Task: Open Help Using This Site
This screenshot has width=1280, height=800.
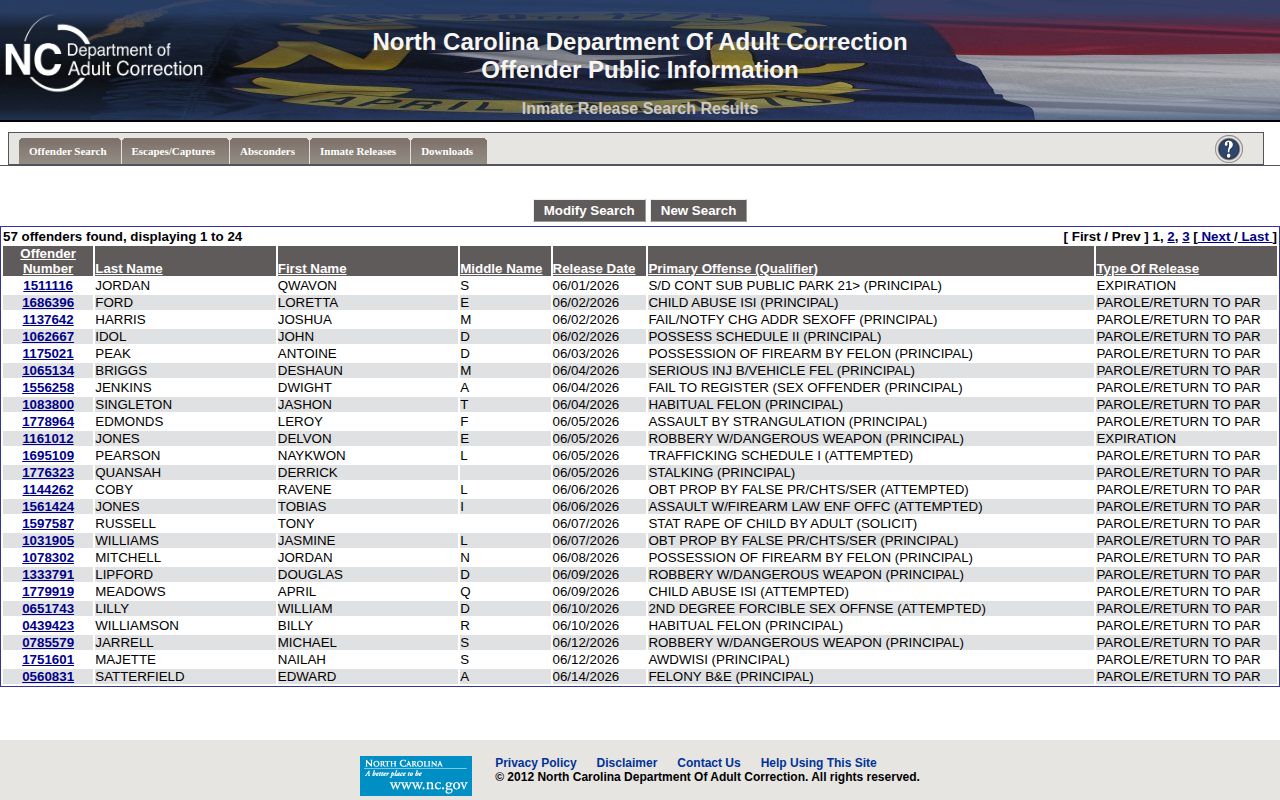Action: tap(818, 762)
